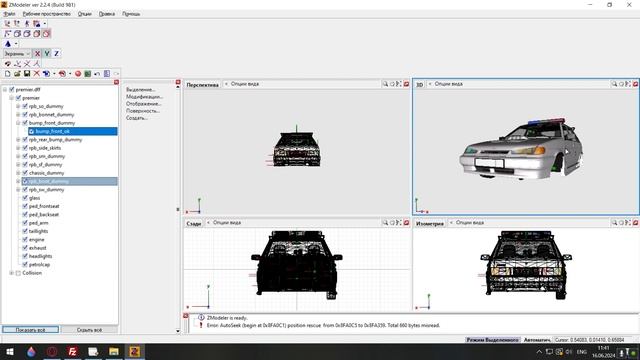Open the Модификация command group
640x360 pixels.
click(144, 97)
